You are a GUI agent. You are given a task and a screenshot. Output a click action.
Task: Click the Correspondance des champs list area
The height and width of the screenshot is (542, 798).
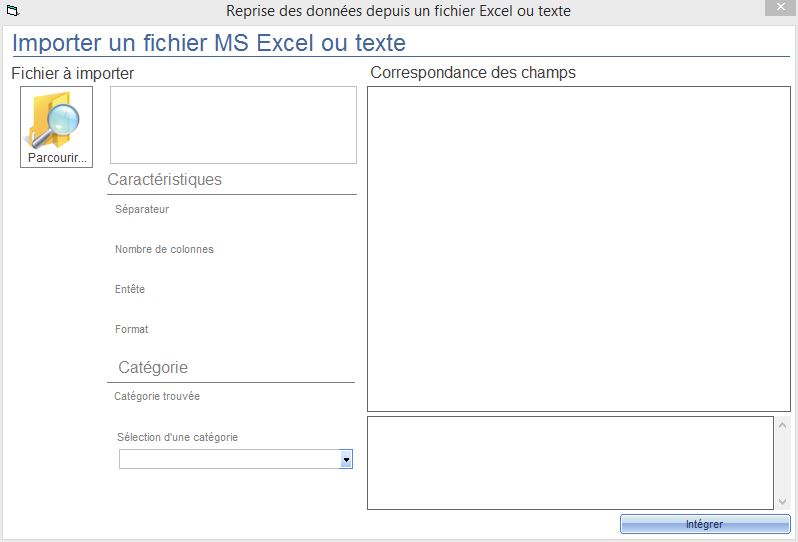(x=579, y=249)
